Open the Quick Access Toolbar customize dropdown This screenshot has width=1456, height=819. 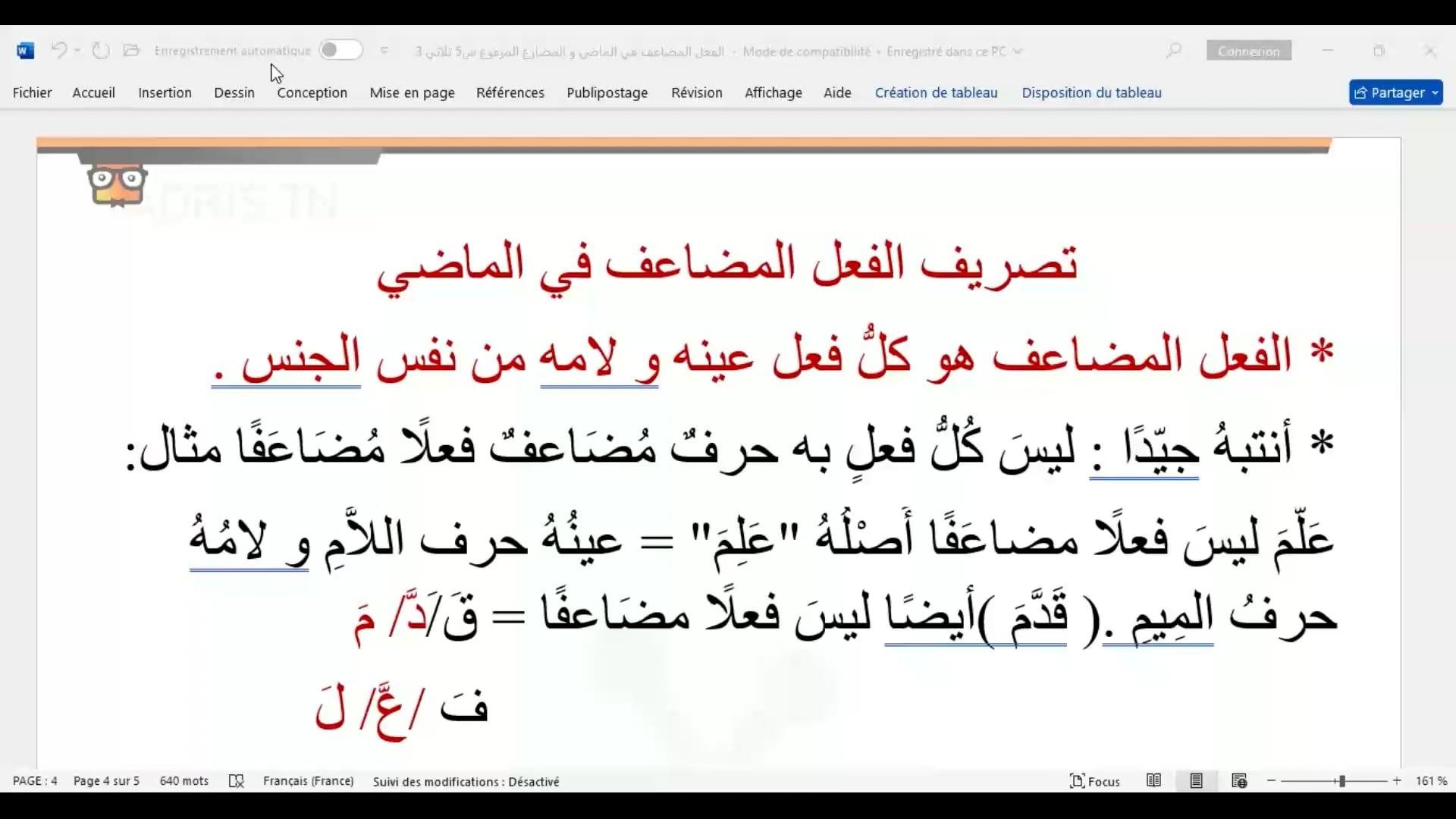(x=384, y=51)
